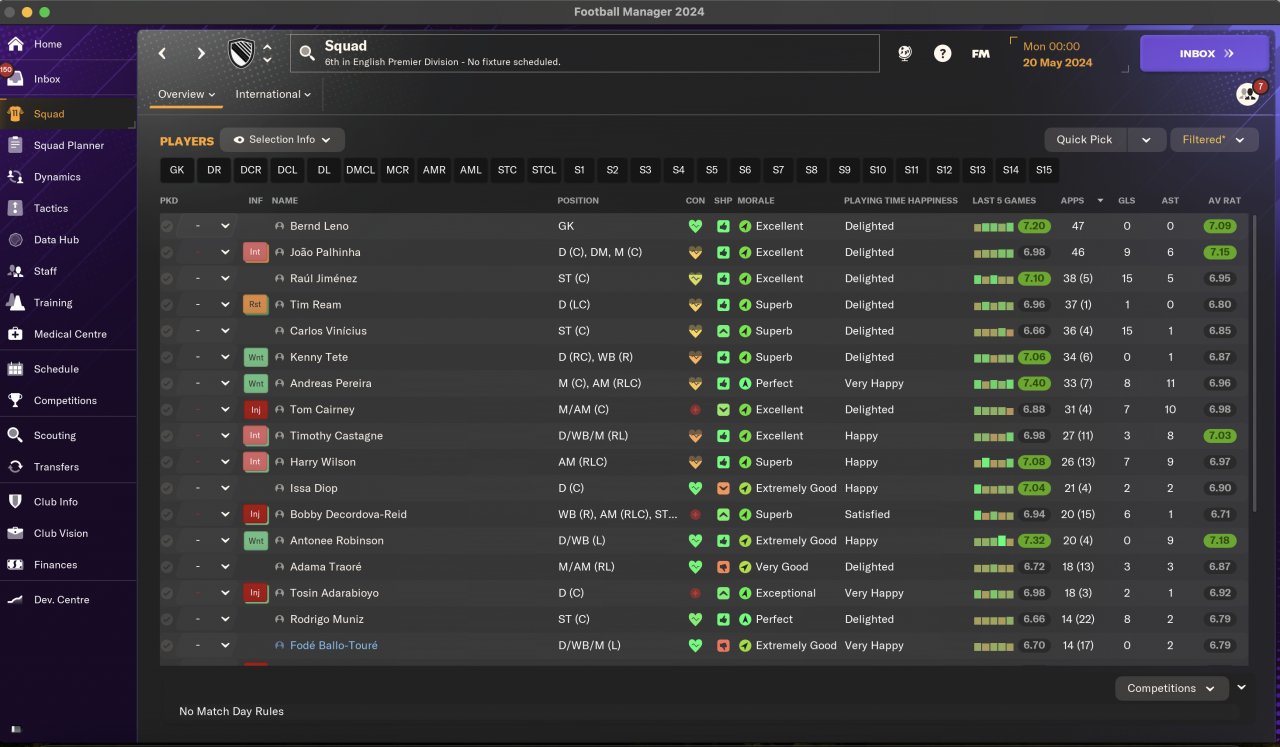Toggle the picked circle for Tim Ream
Viewport: 1280px width, 747px height.
coord(167,305)
